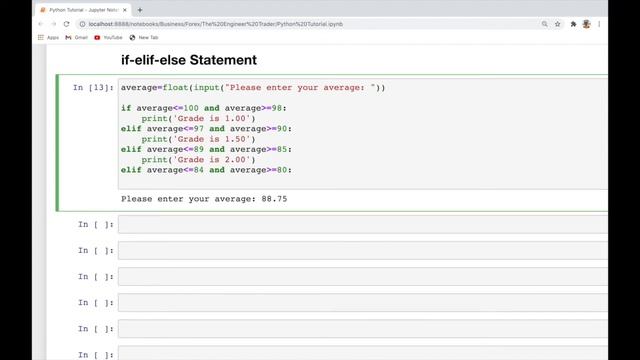Open the Gmail bookmark
640x360 pixels.
tap(77, 37)
